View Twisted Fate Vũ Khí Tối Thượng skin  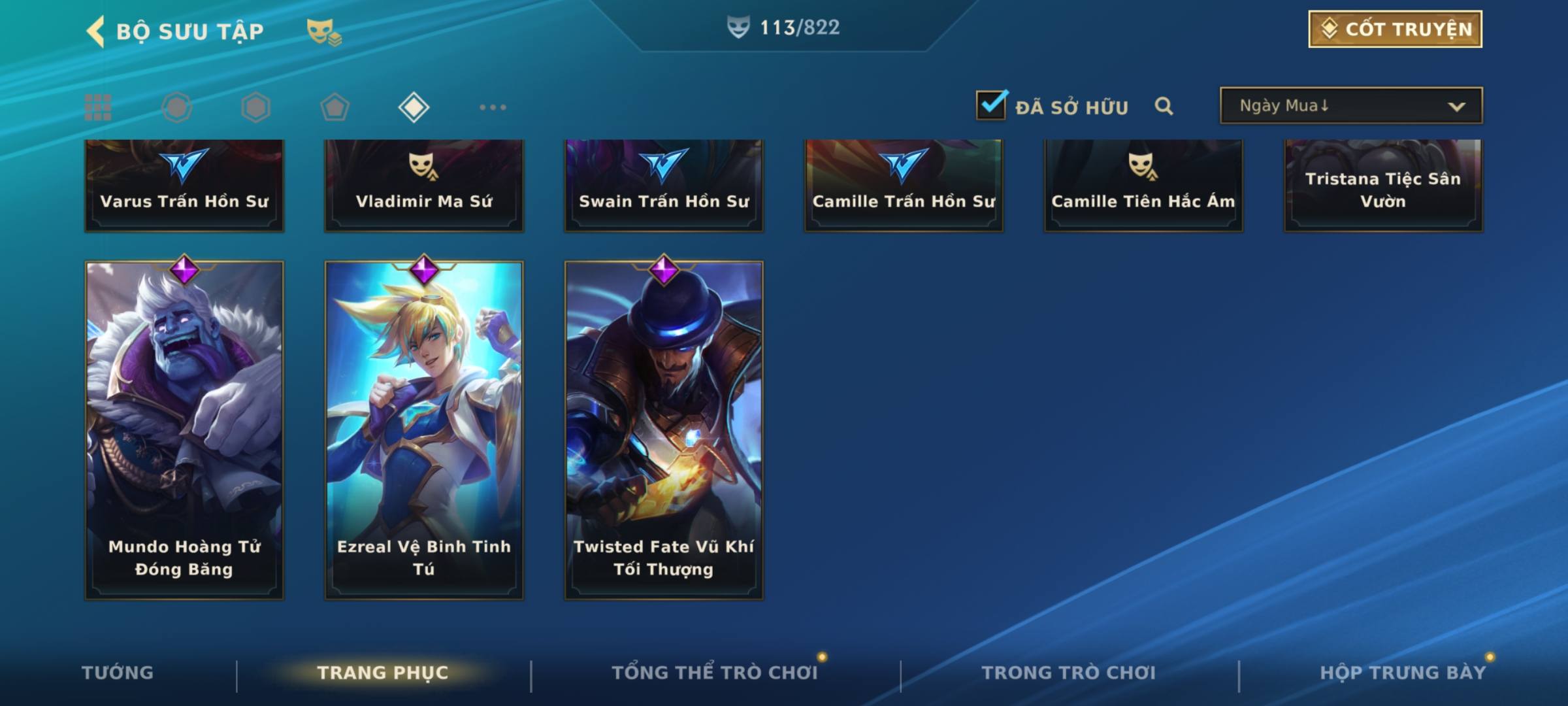click(664, 430)
